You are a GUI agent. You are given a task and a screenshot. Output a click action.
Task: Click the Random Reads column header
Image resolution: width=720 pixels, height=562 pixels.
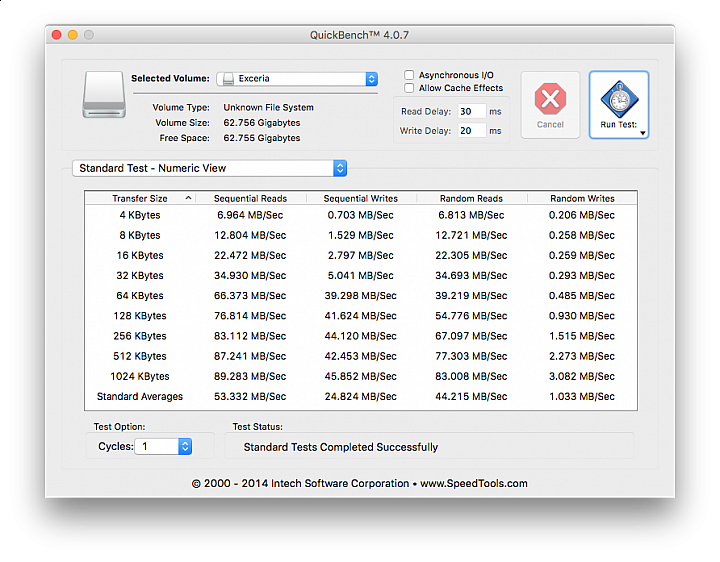[472, 198]
